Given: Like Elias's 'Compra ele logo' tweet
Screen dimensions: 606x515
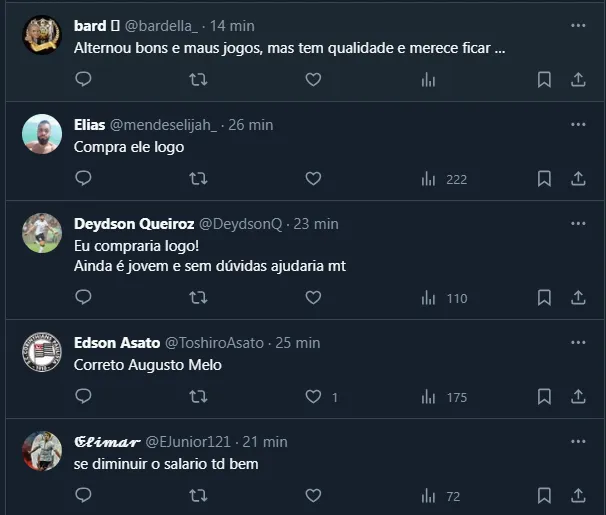Looking at the screenshot, I should click(313, 178).
